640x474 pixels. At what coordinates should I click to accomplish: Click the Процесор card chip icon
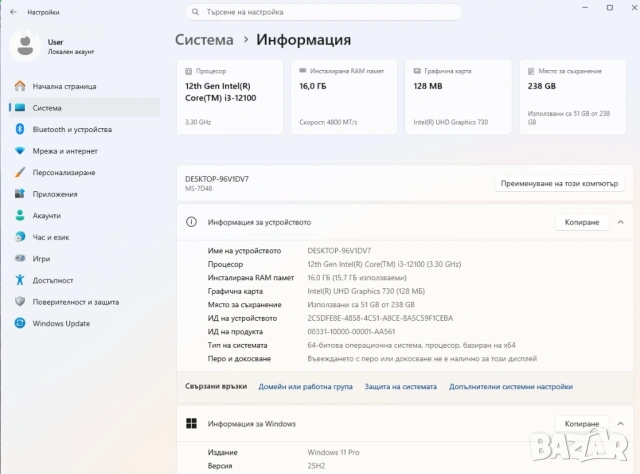click(188, 71)
